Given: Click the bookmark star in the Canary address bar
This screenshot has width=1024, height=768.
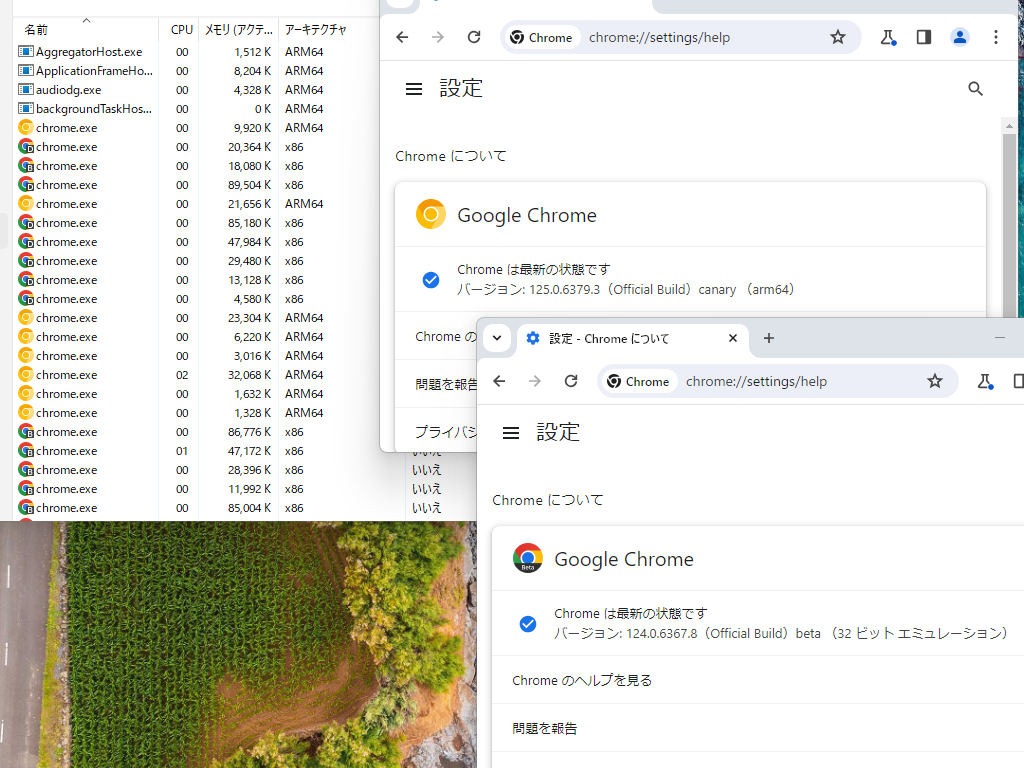Looking at the screenshot, I should coord(838,37).
